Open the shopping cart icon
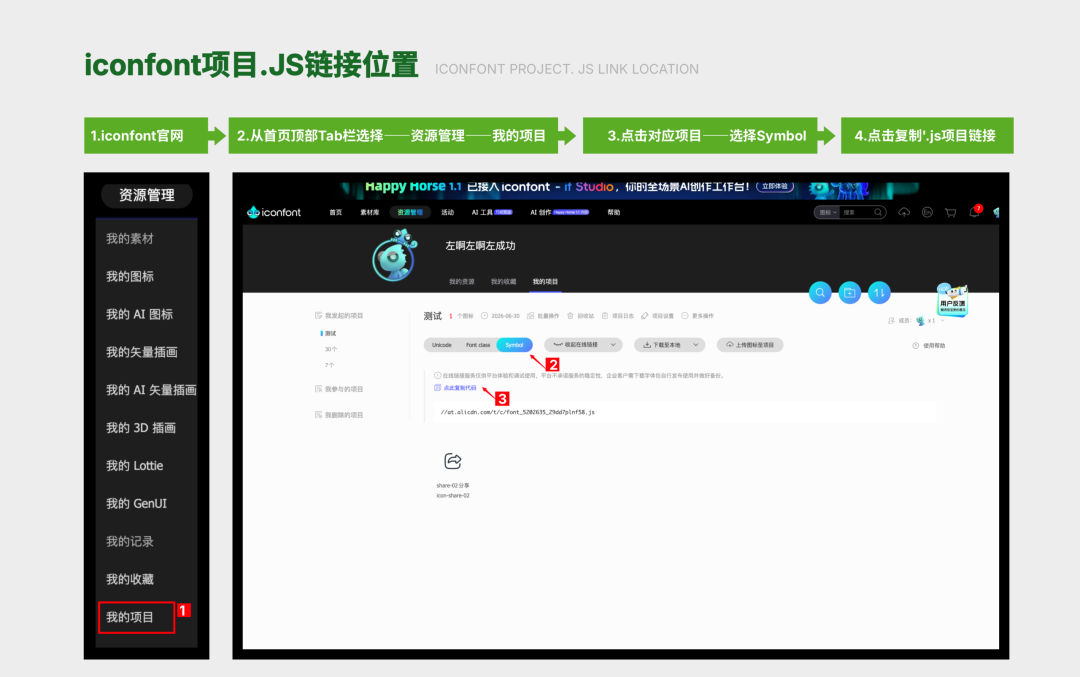This screenshot has width=1080, height=677. click(951, 212)
